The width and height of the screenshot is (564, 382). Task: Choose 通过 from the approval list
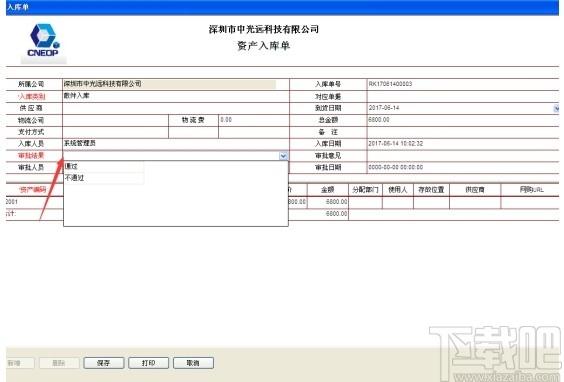coord(71,166)
